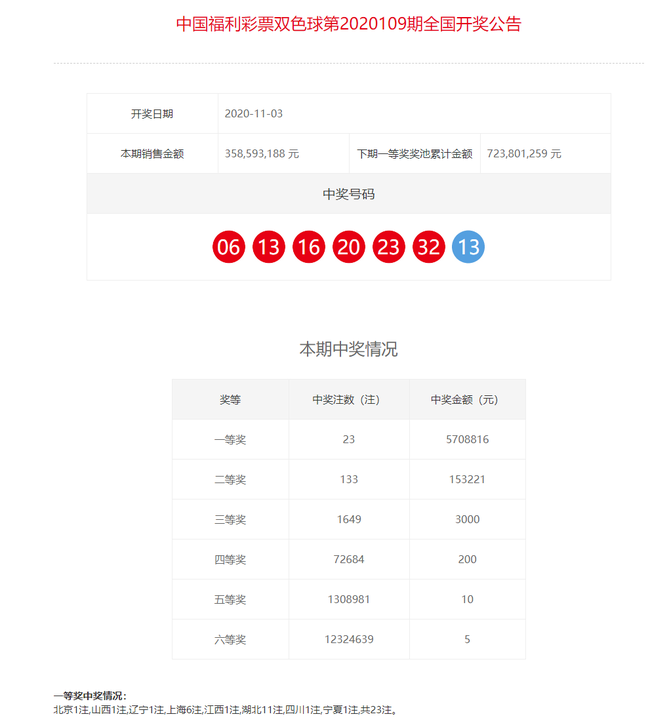Click the 奖等 column header
The width and height of the screenshot is (650, 727).
[230, 400]
